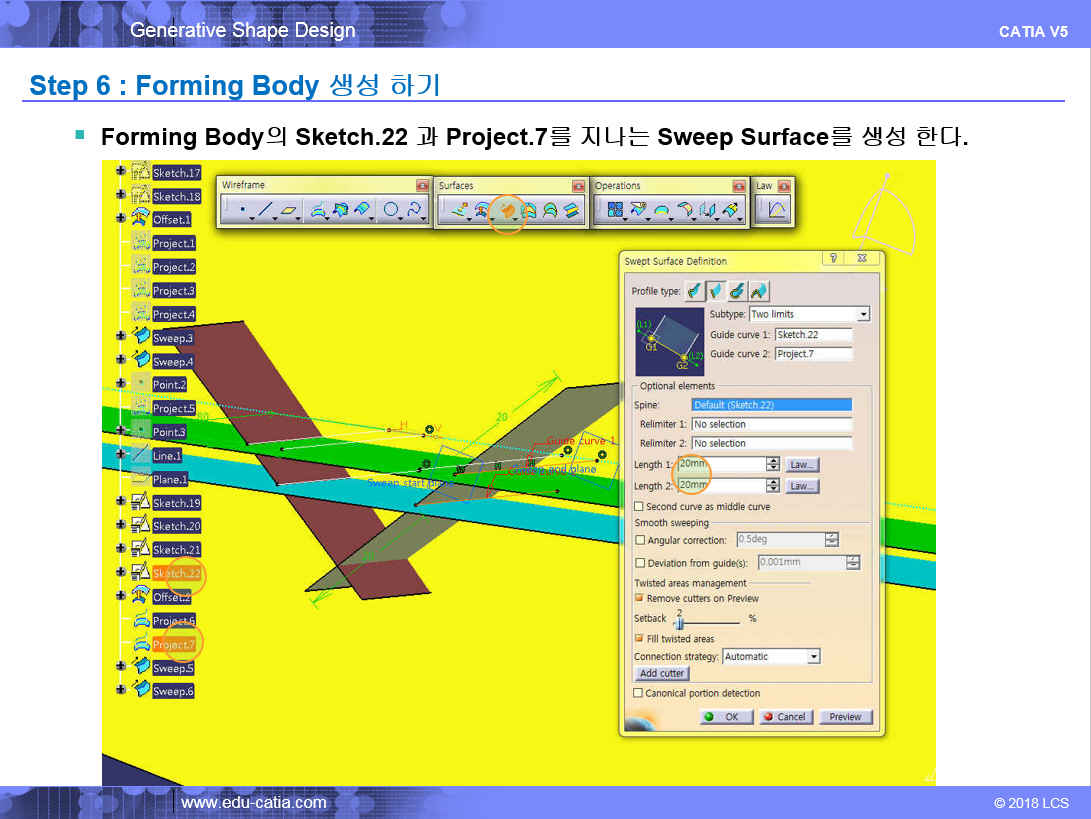Check the Angular correction option
The image size is (1091, 819).
[x=640, y=540]
